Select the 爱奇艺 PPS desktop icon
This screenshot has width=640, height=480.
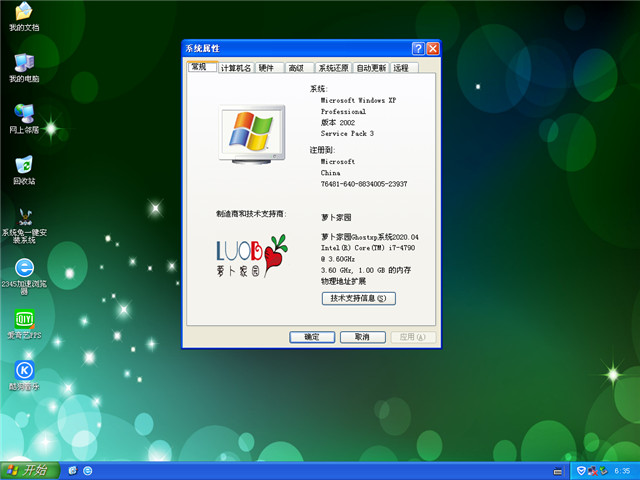(24, 324)
